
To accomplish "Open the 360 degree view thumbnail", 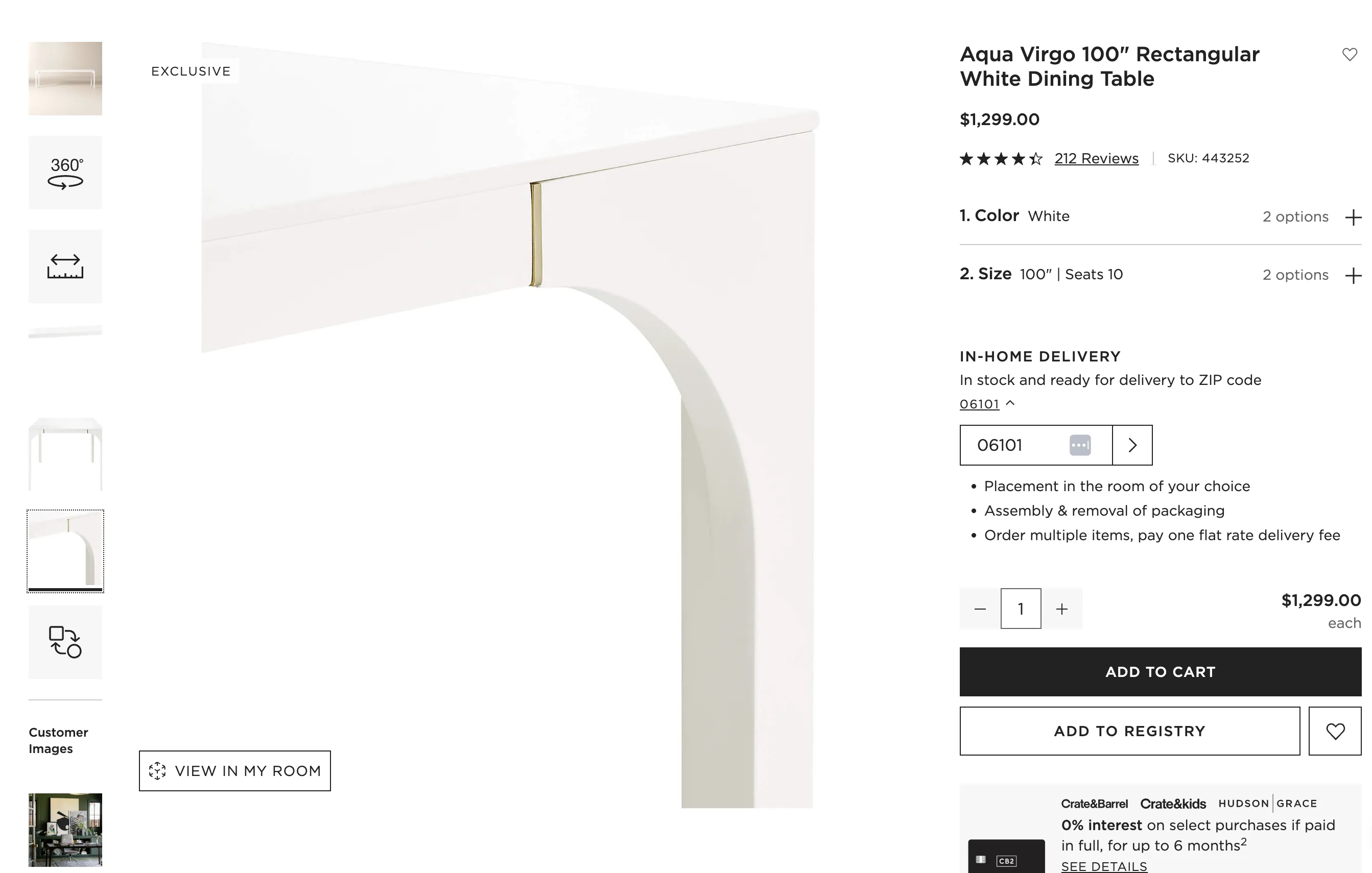I will pos(65,173).
